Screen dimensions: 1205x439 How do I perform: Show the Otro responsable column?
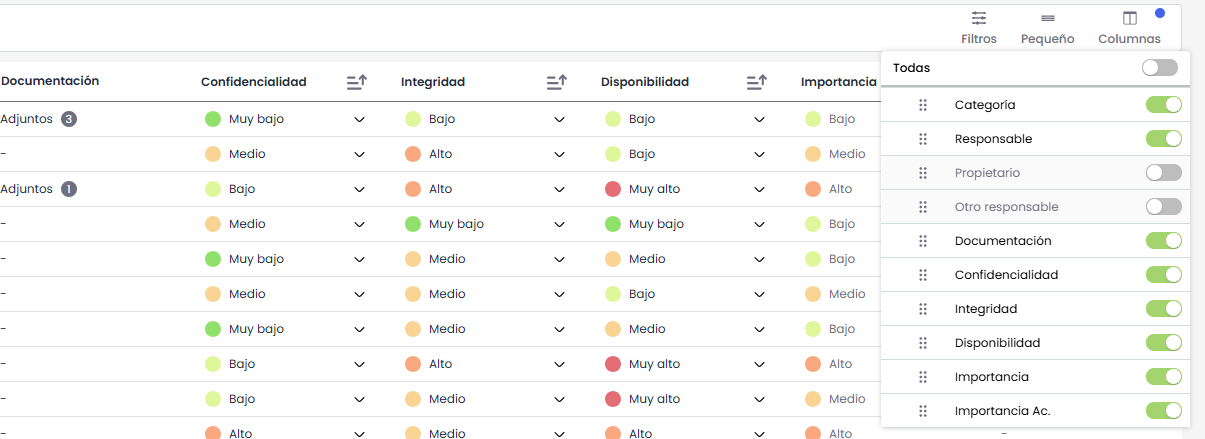tap(1163, 207)
